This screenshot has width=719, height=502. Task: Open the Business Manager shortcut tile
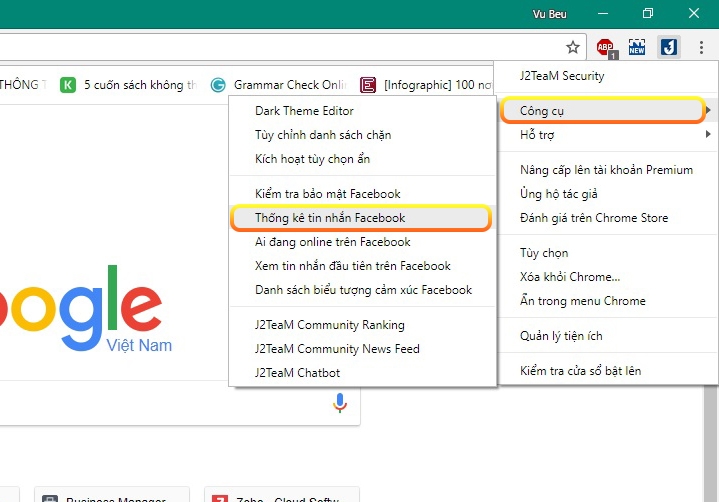point(112,495)
